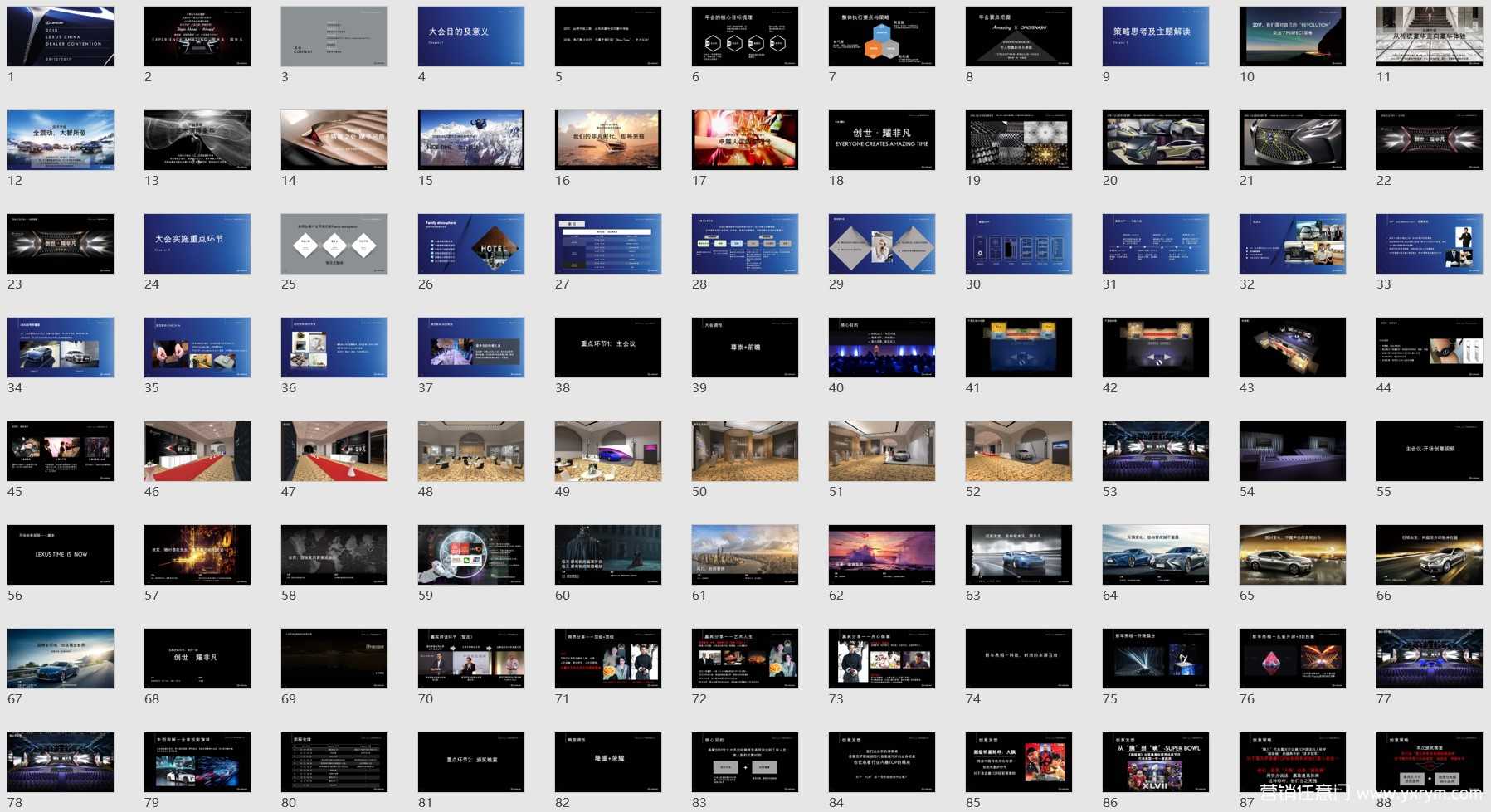The height and width of the screenshot is (812, 1491).
Task: Select slide 33 with man in suit
Action: click(1430, 244)
